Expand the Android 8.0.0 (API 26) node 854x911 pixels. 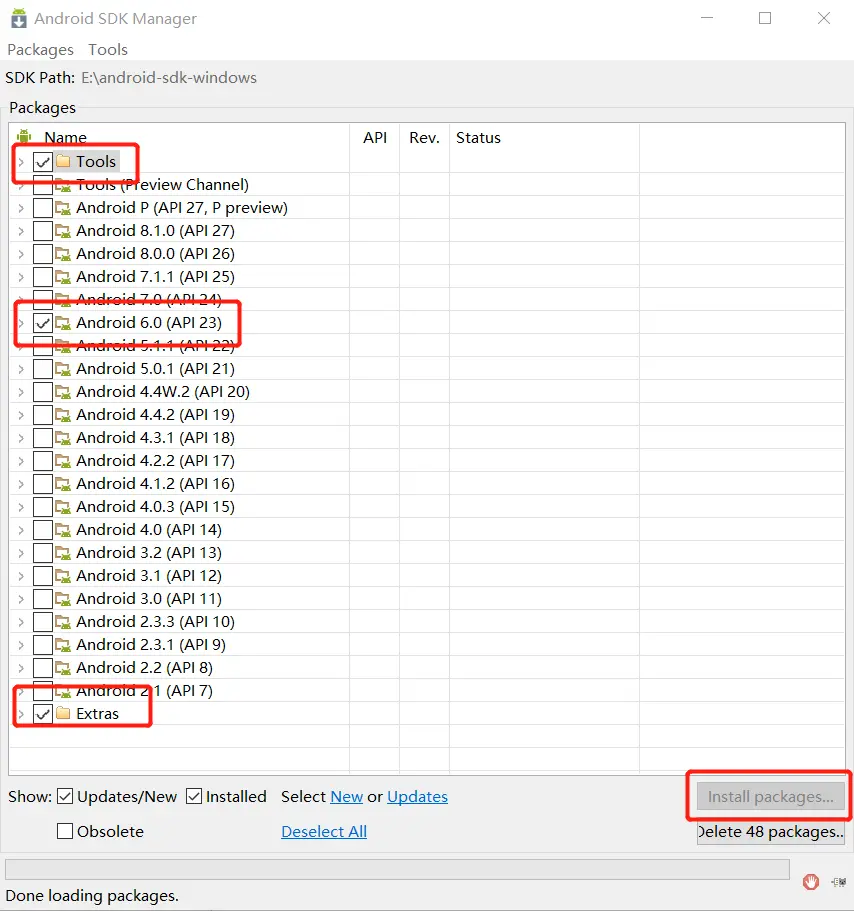click(21, 254)
